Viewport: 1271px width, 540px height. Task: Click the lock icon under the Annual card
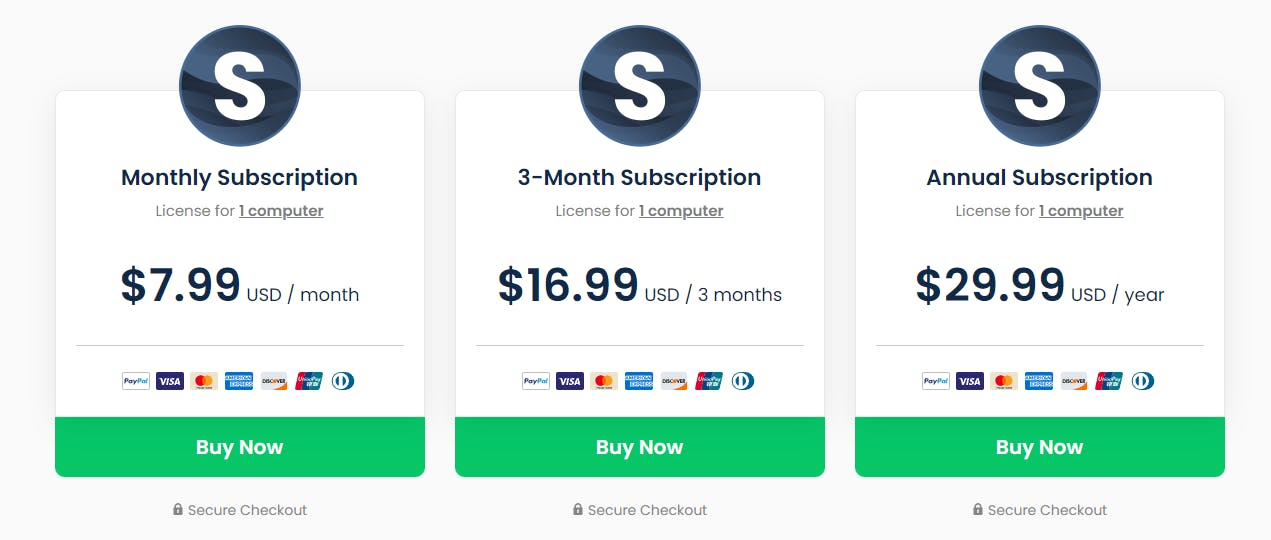(978, 510)
